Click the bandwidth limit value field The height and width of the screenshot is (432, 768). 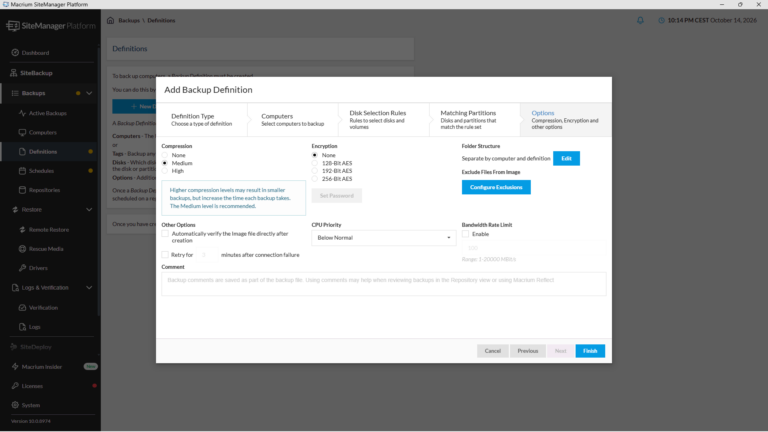pos(534,248)
